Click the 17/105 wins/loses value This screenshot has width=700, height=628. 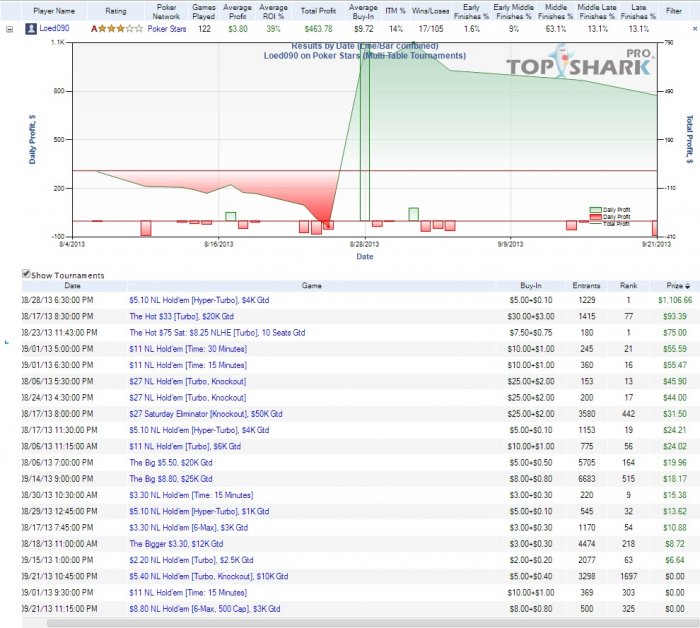click(x=431, y=29)
